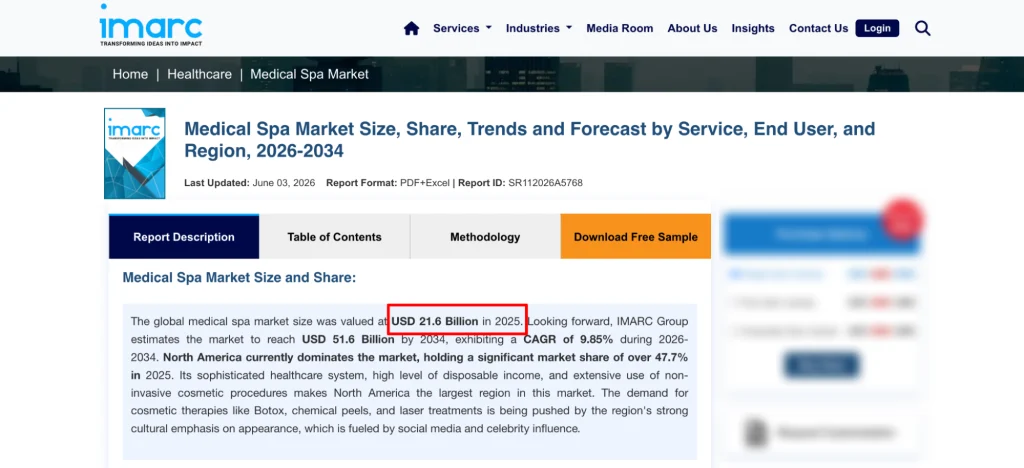
Task: Switch to Table of Contents tab
Action: 334,237
